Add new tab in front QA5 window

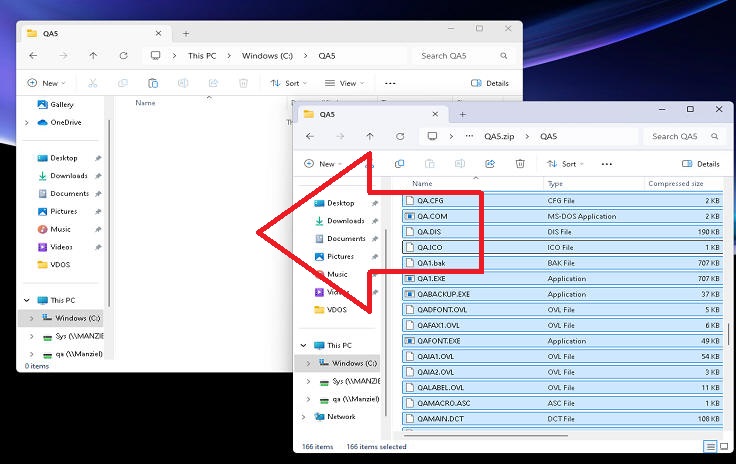462,114
